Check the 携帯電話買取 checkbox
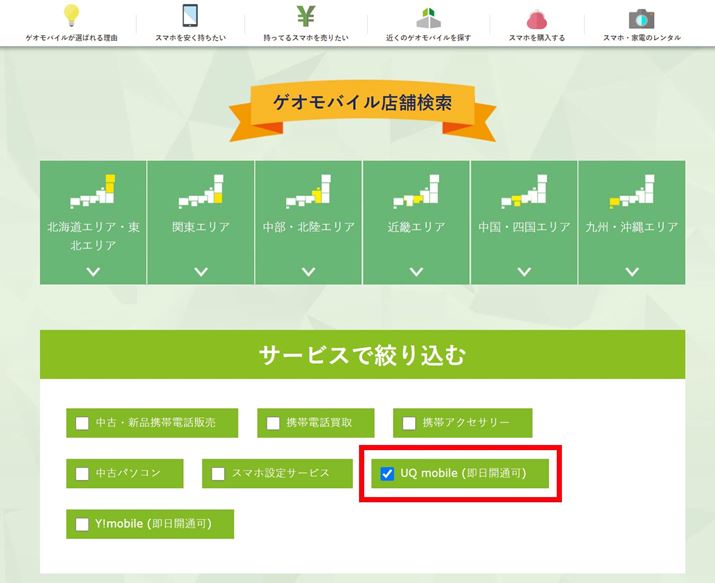Image resolution: width=715 pixels, height=583 pixels. [273, 423]
